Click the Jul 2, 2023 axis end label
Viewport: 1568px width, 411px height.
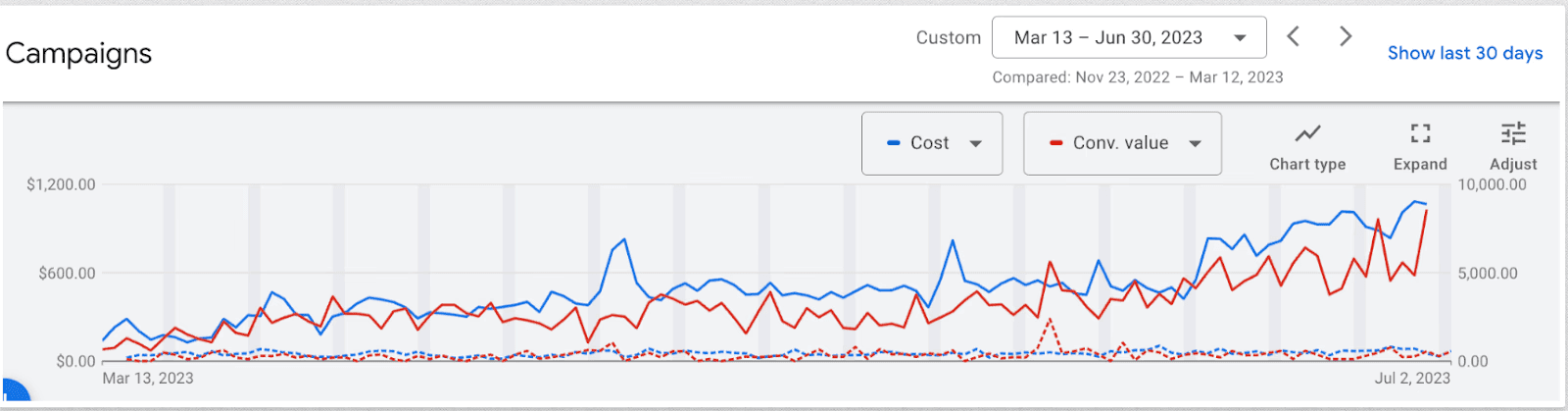point(1411,378)
